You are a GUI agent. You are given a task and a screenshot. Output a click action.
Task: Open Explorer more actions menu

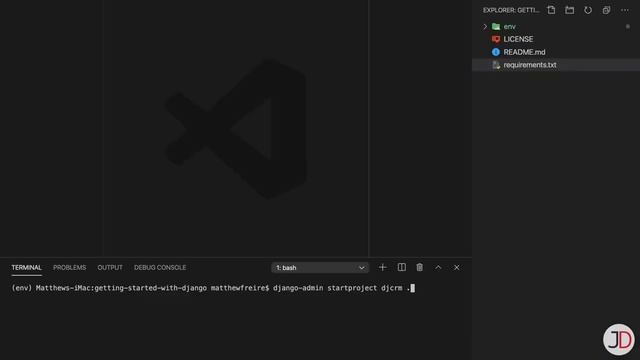625,10
